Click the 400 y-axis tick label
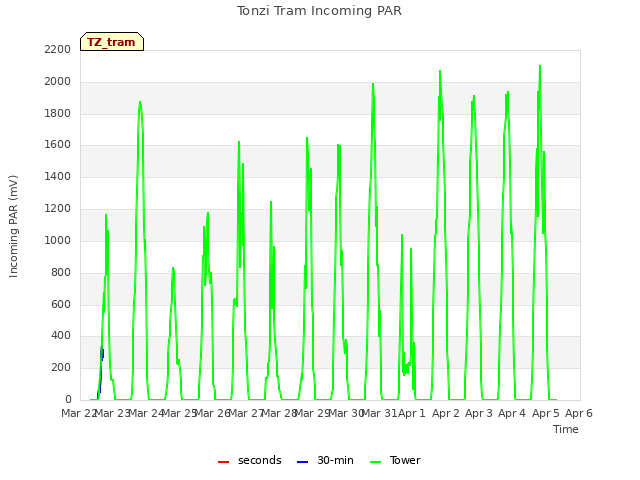This screenshot has width=640, height=480. tap(61, 336)
